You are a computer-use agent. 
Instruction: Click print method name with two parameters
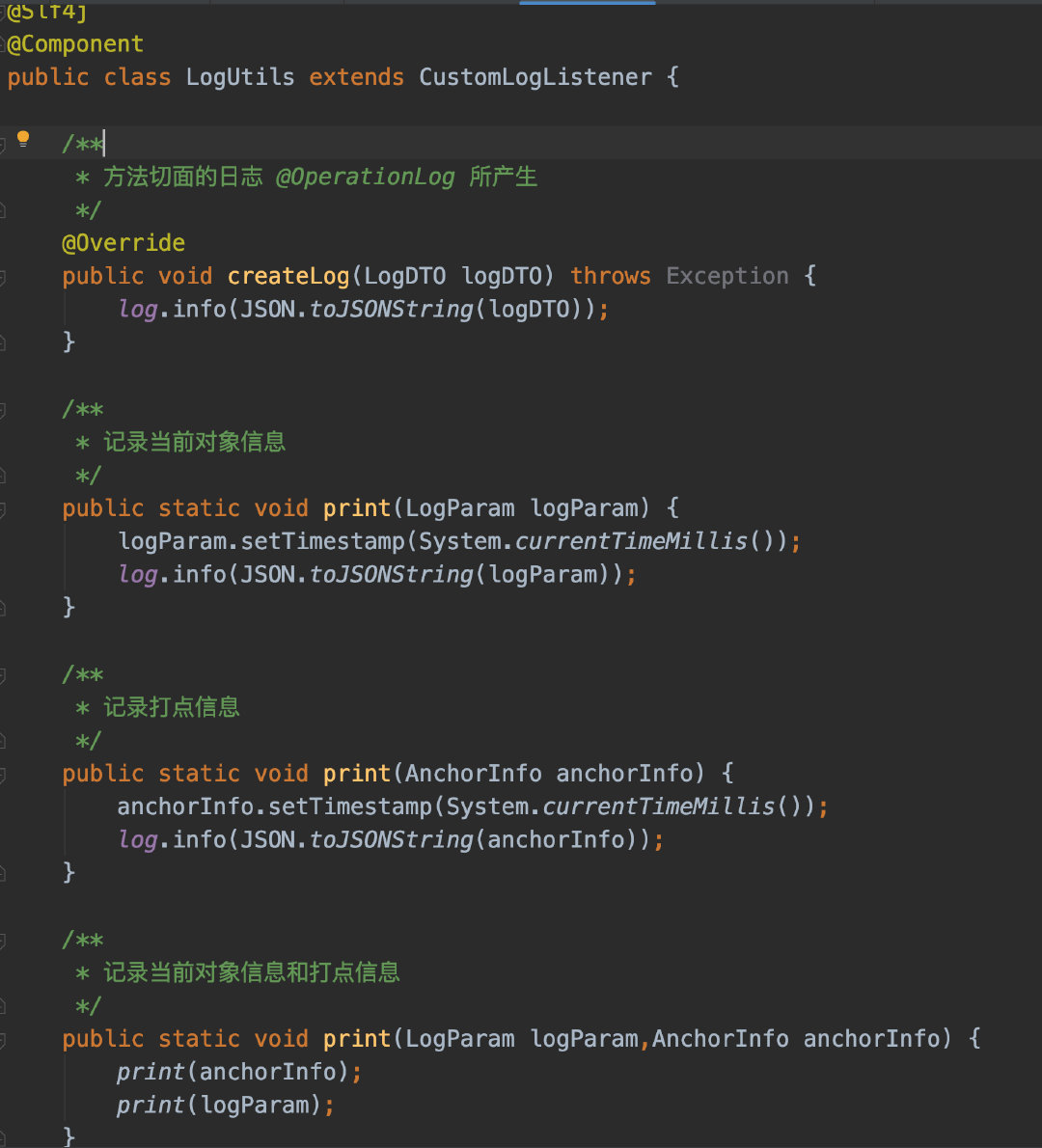pos(357,1038)
